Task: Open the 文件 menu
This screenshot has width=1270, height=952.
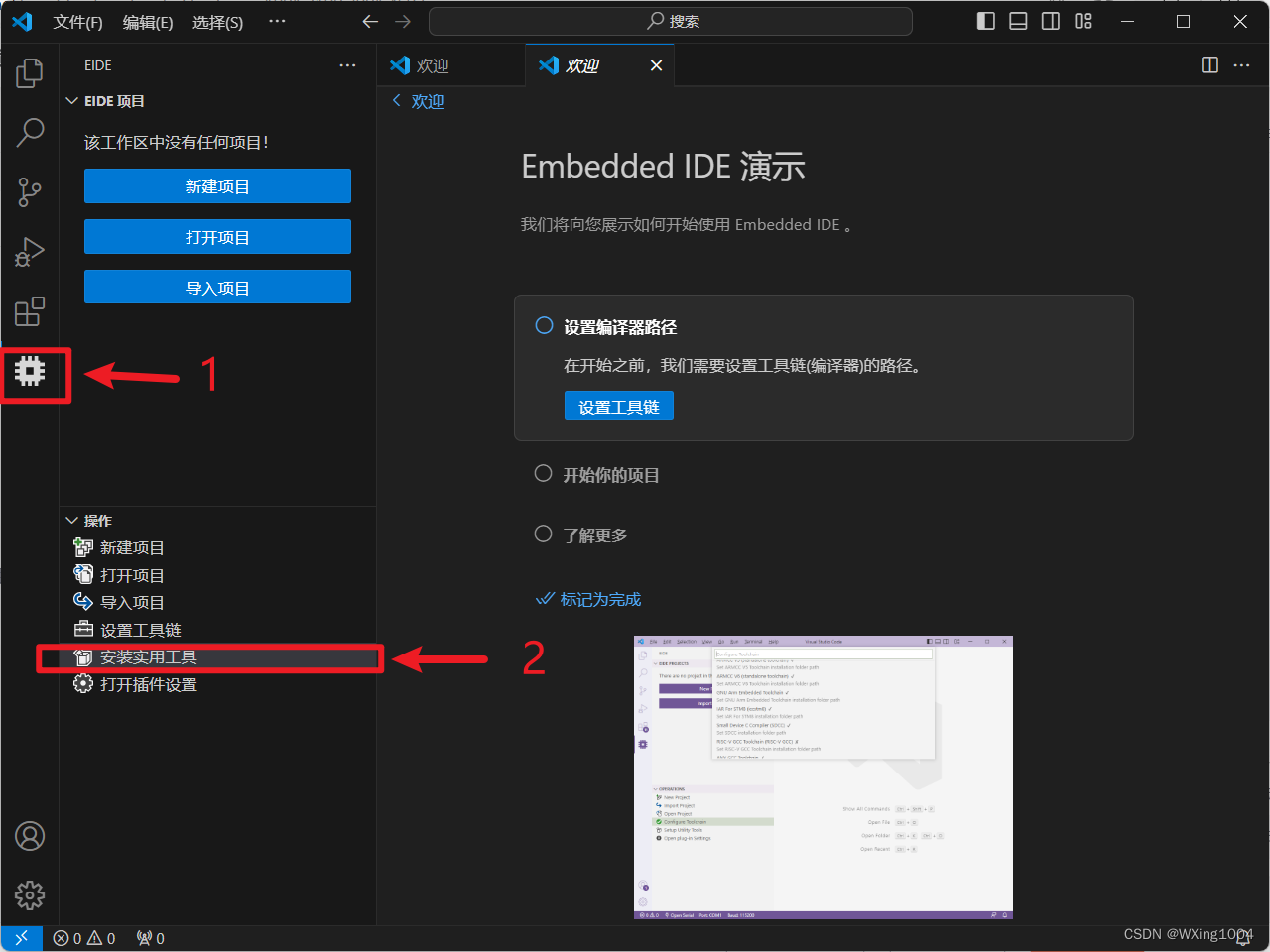Action: click(x=77, y=22)
